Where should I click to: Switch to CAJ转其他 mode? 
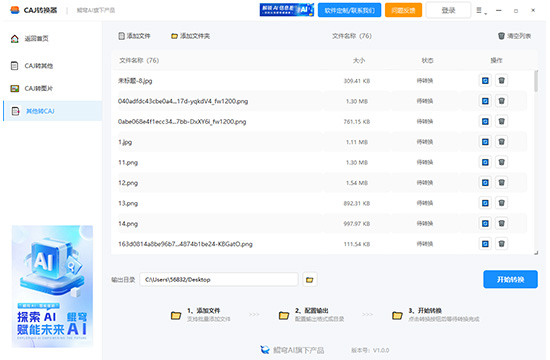pos(32,66)
